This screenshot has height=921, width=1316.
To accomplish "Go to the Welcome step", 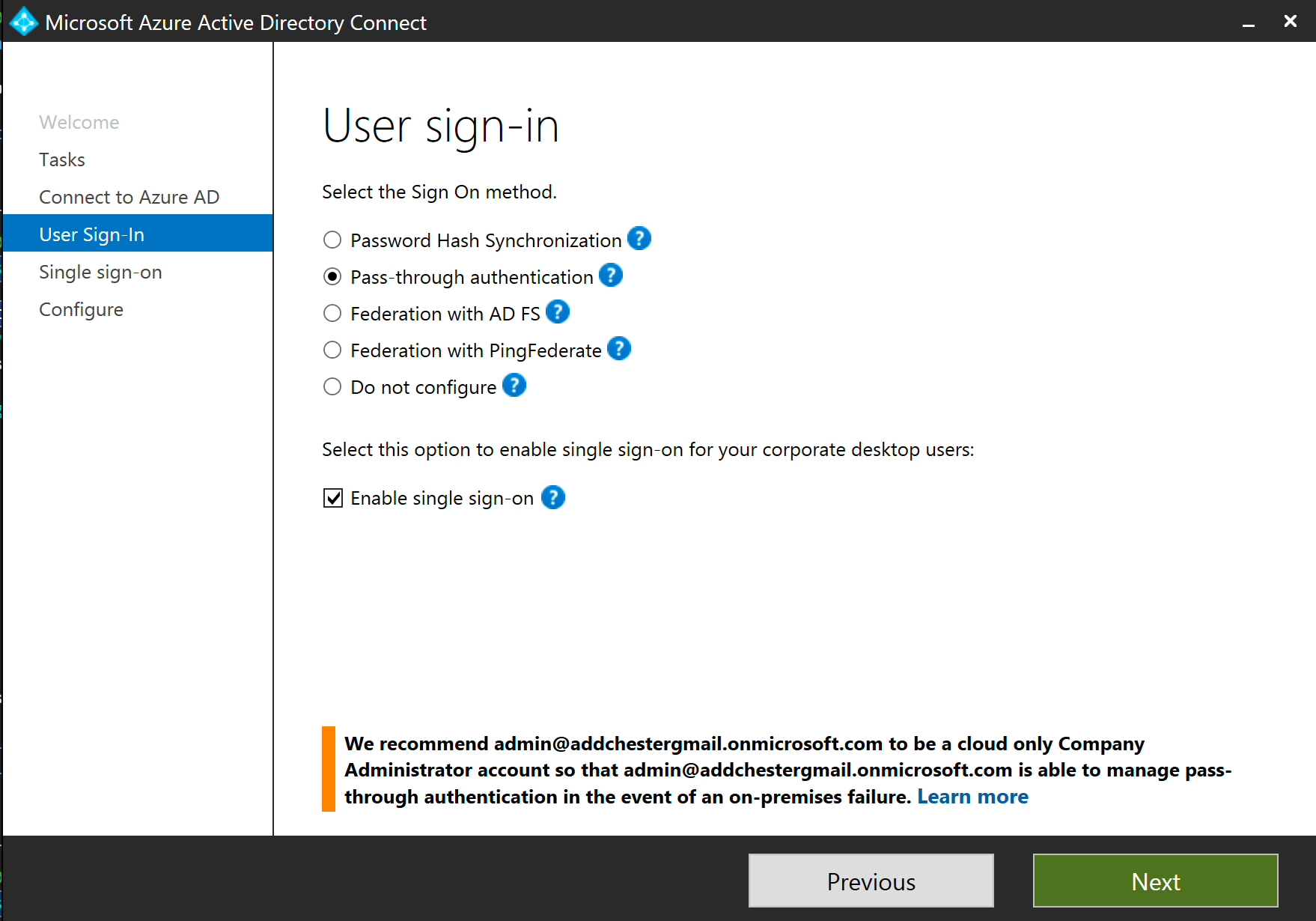I will pyautogui.click(x=79, y=122).
